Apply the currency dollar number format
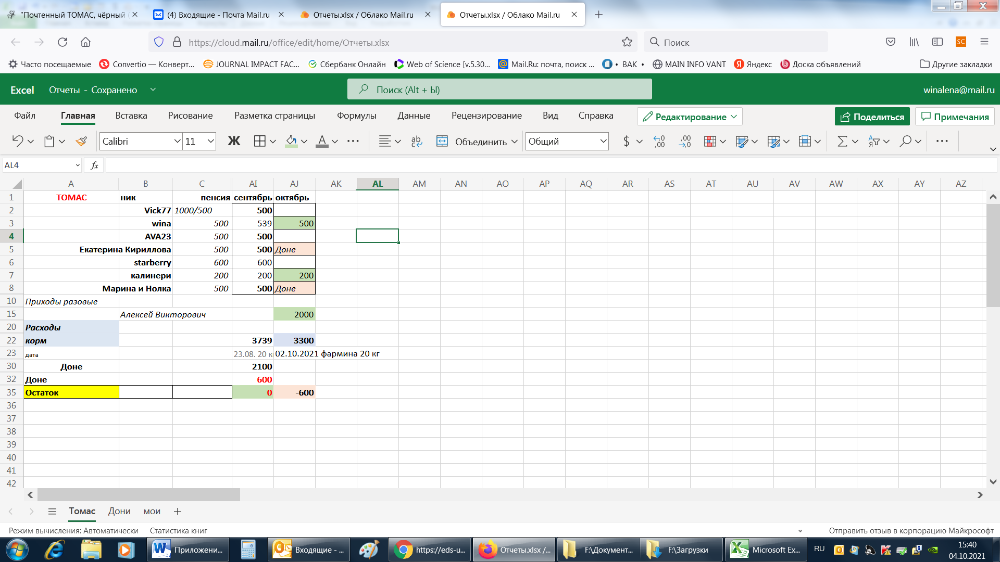The height and width of the screenshot is (562, 1000). [626, 141]
